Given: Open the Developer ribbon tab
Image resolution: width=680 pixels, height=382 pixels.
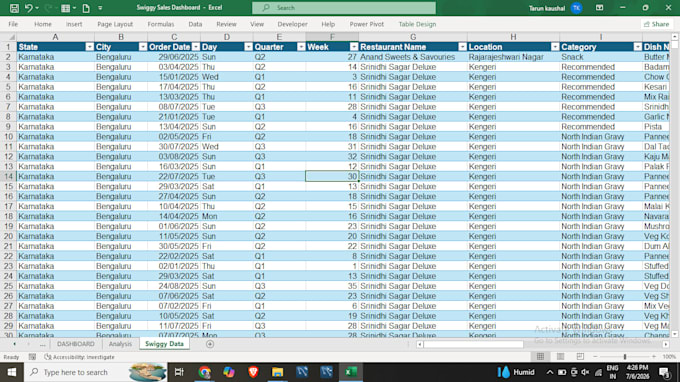Looking at the screenshot, I should [x=292, y=24].
